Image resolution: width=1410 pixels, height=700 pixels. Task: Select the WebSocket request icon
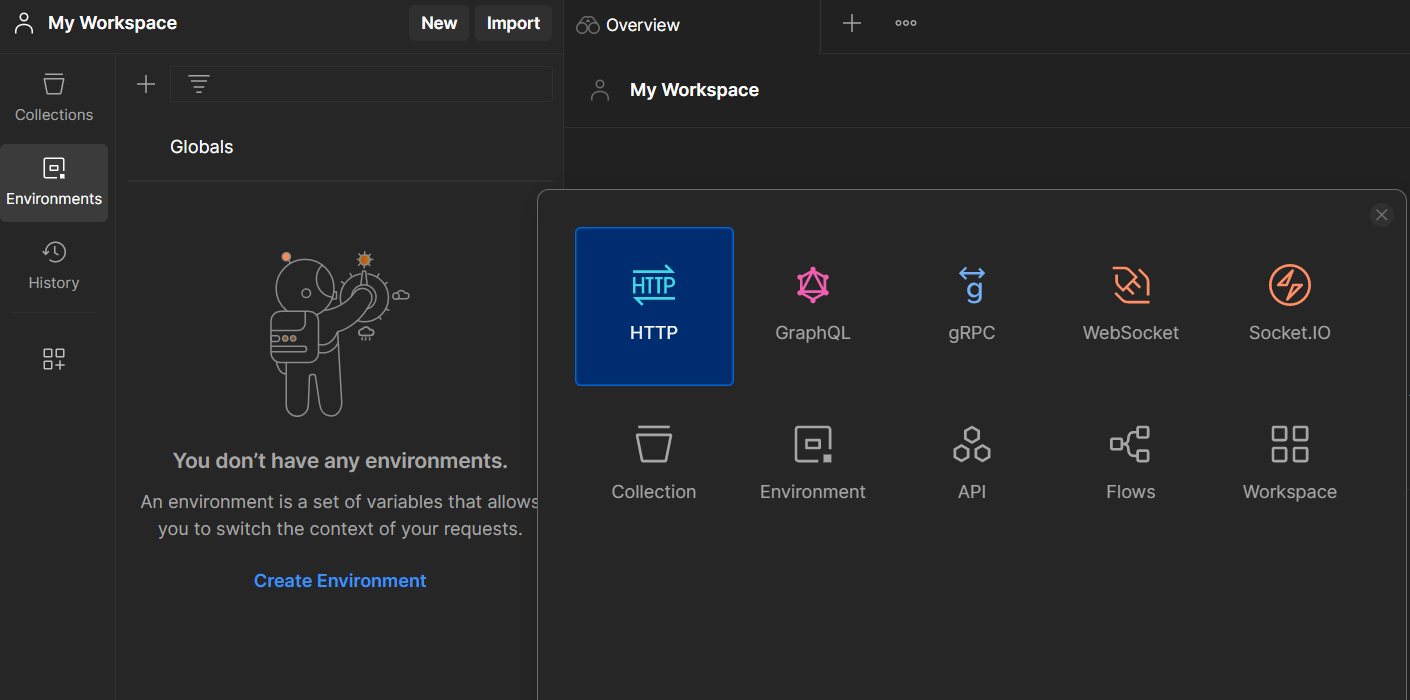1131,285
